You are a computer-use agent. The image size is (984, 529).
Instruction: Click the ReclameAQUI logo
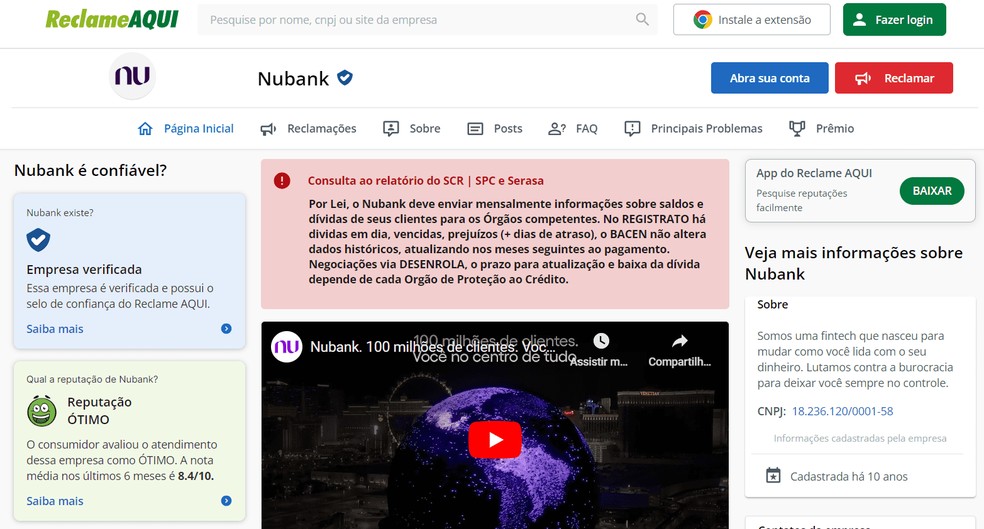click(x=112, y=19)
